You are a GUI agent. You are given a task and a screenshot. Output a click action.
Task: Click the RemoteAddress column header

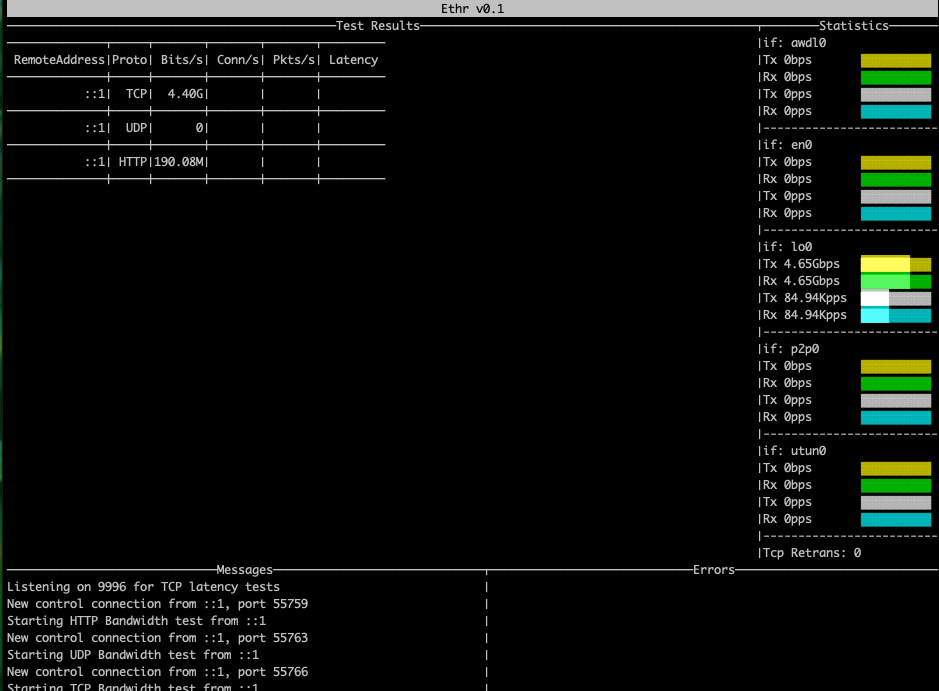(59, 60)
